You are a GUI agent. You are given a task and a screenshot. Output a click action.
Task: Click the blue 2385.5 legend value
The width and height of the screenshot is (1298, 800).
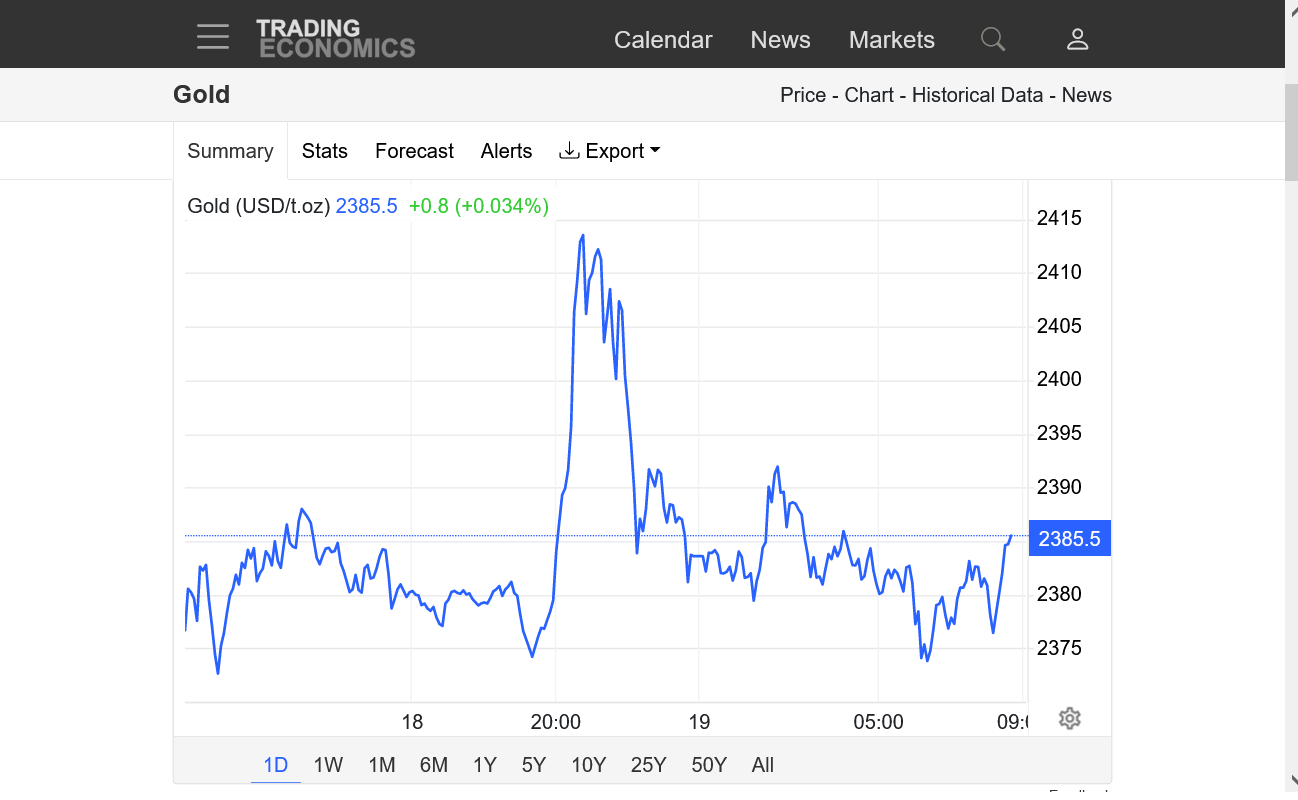366,206
